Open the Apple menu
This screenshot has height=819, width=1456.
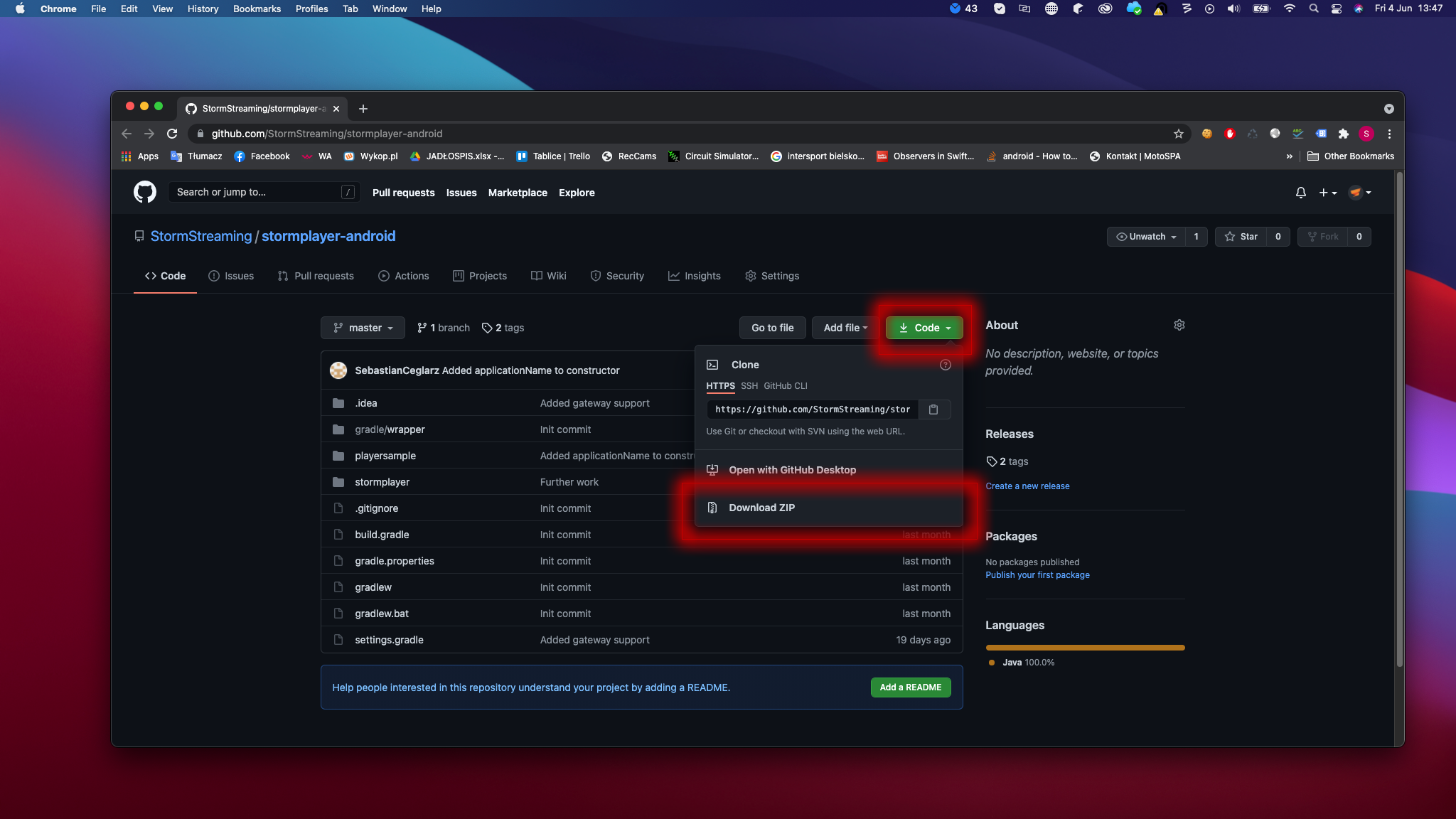20,9
